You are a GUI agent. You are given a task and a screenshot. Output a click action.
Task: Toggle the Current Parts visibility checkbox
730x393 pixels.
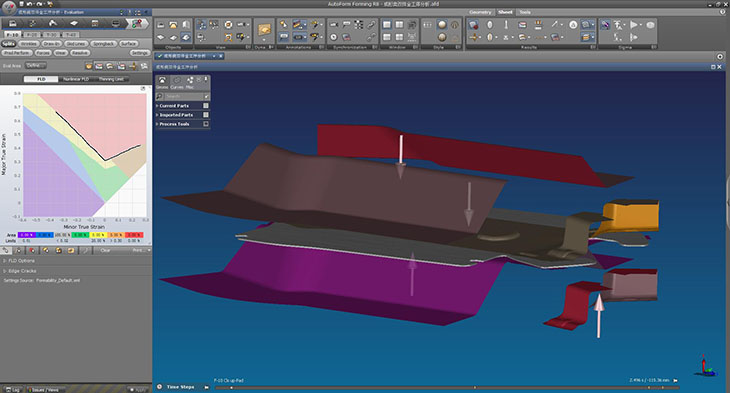206,106
